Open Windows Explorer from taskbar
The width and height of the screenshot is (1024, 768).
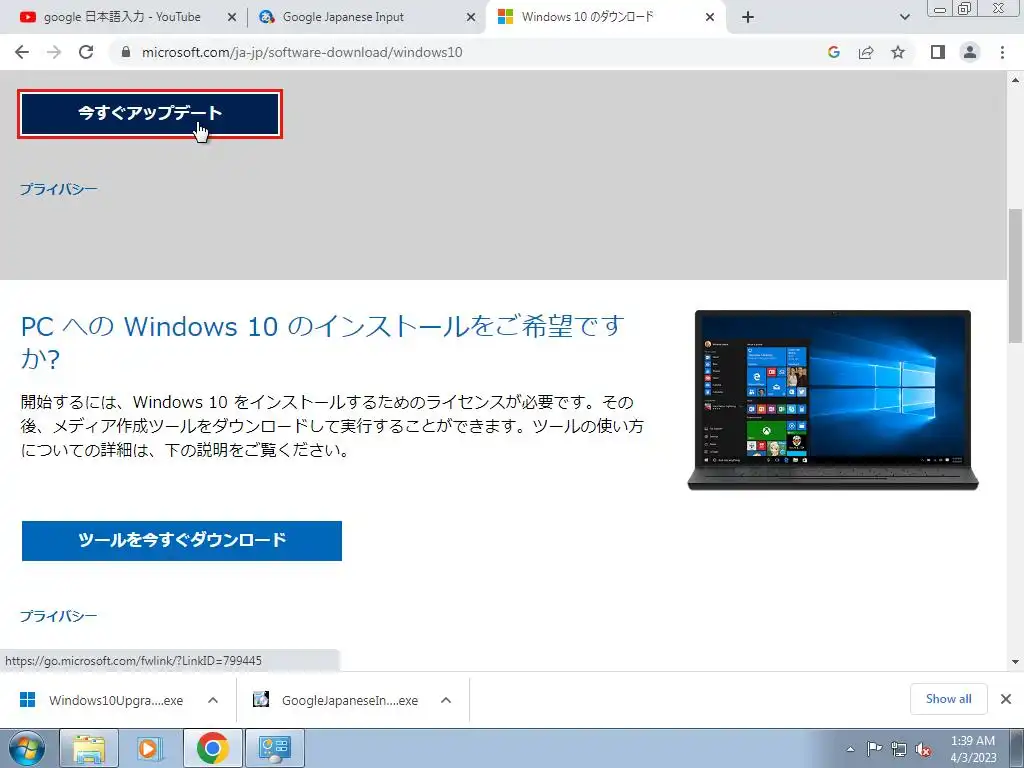89,748
